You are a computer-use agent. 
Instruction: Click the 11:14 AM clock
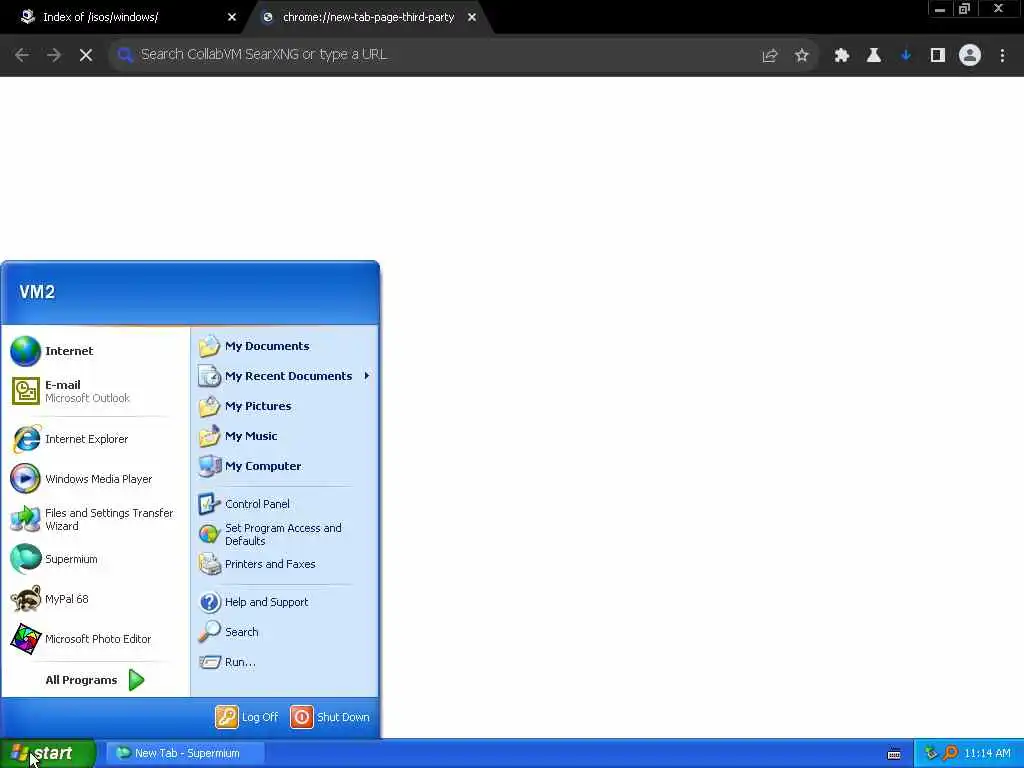click(x=987, y=754)
